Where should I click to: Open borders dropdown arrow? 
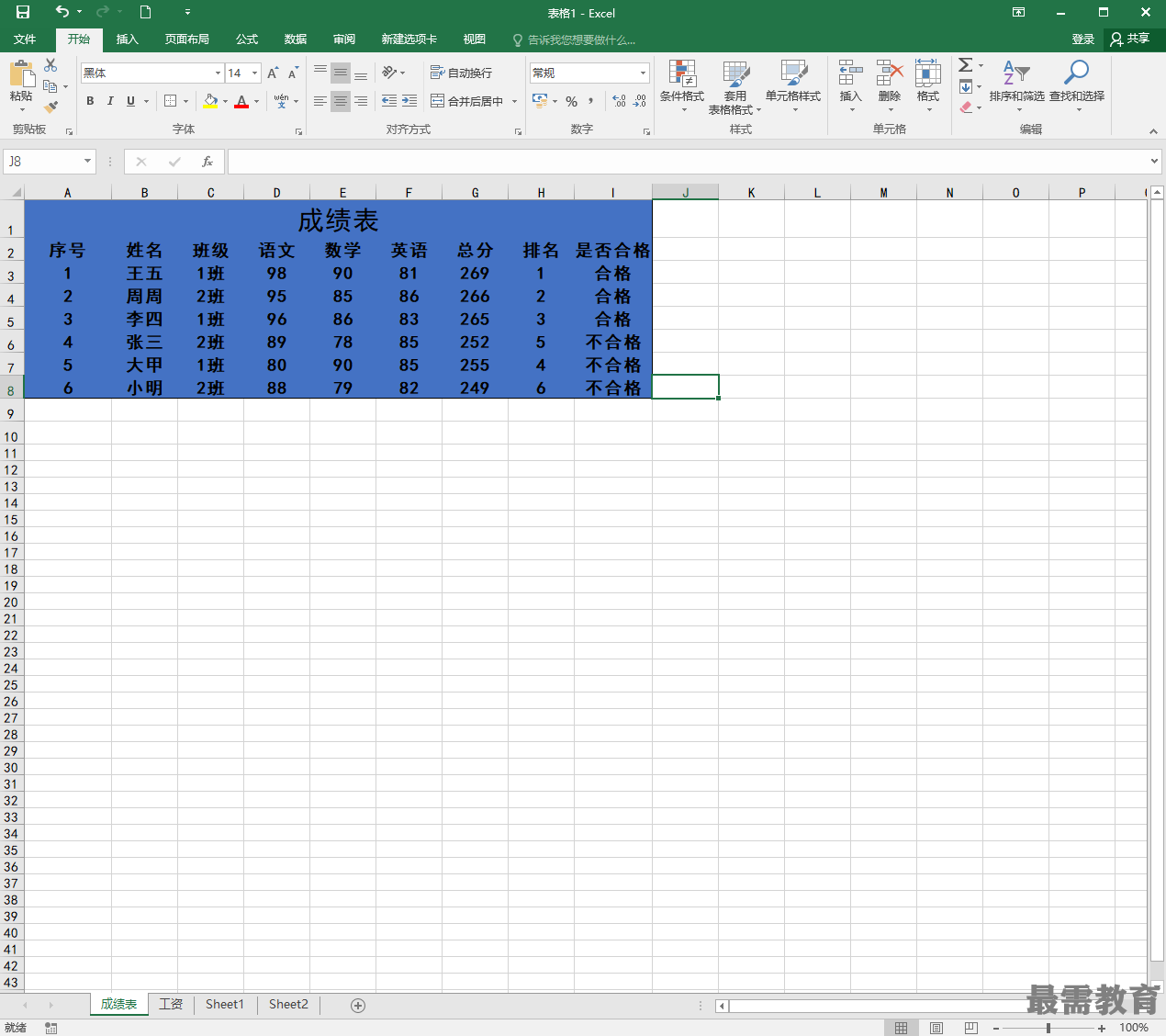[x=185, y=101]
